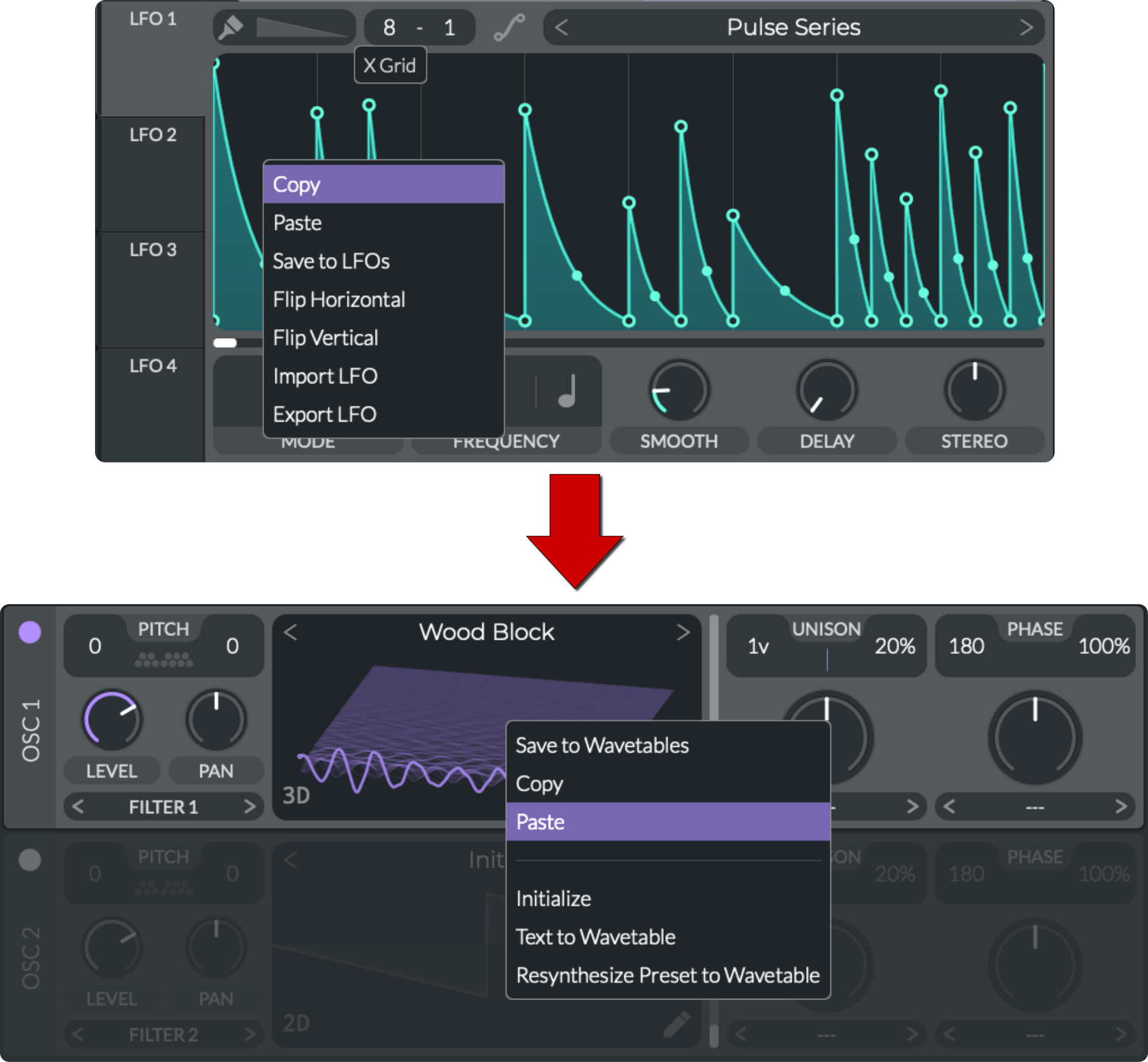Select Text to Wavetable menu entry
Viewport: 1148px width, 1062px height.
point(668,936)
